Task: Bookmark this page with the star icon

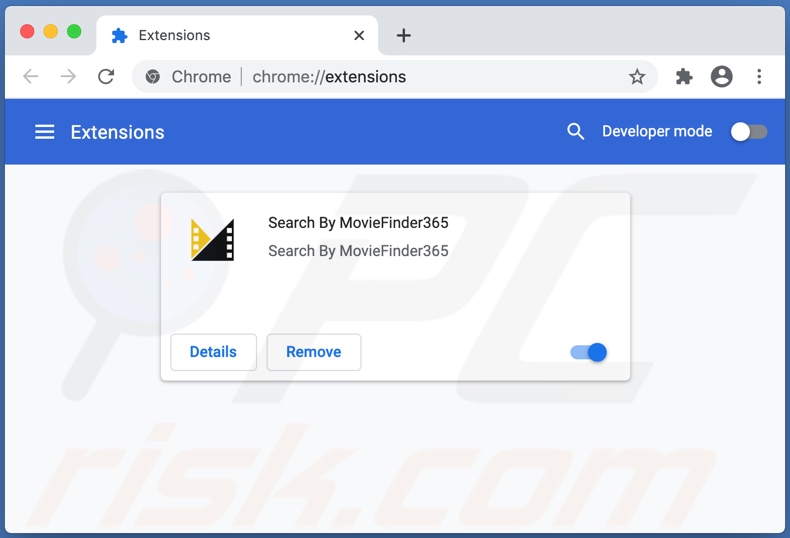Action: (x=637, y=77)
